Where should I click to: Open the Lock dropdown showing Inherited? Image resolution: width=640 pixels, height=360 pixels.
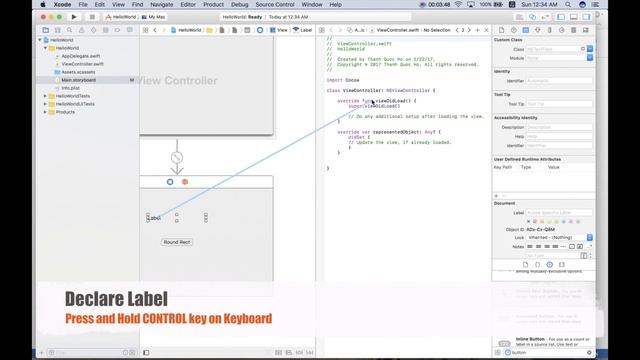pos(559,238)
